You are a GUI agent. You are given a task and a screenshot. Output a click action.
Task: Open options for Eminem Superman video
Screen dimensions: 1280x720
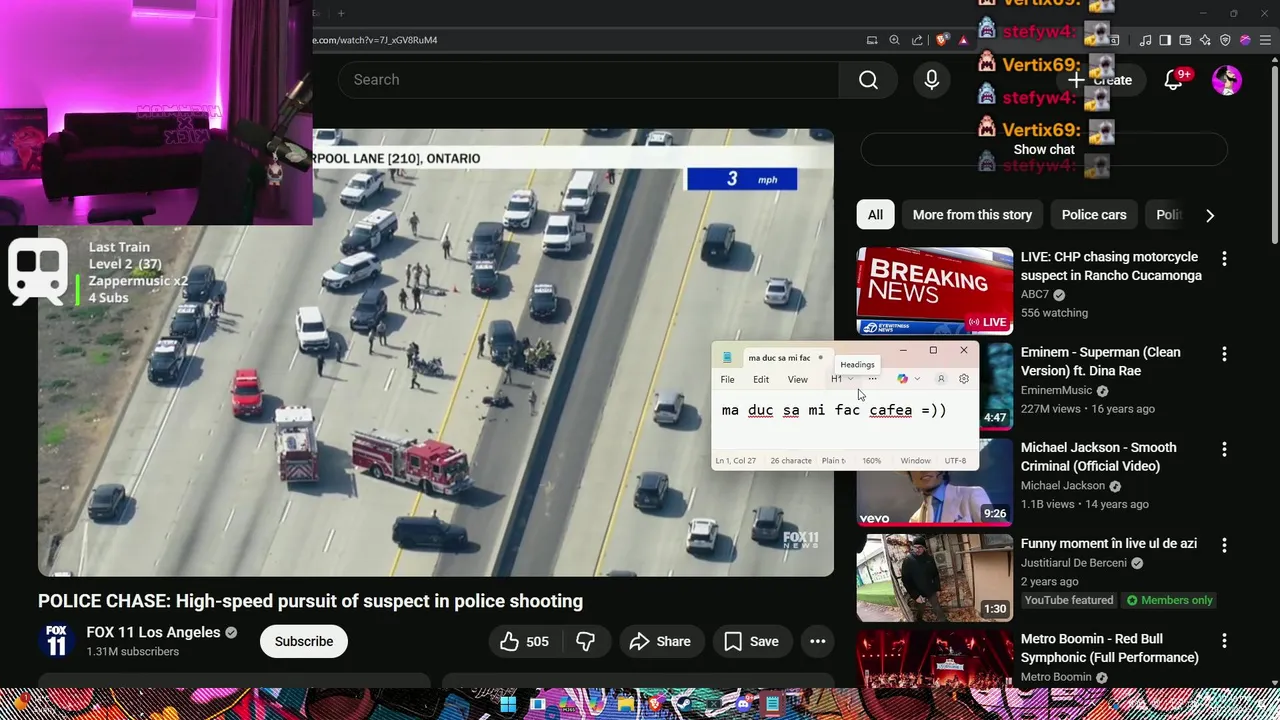coord(1224,354)
